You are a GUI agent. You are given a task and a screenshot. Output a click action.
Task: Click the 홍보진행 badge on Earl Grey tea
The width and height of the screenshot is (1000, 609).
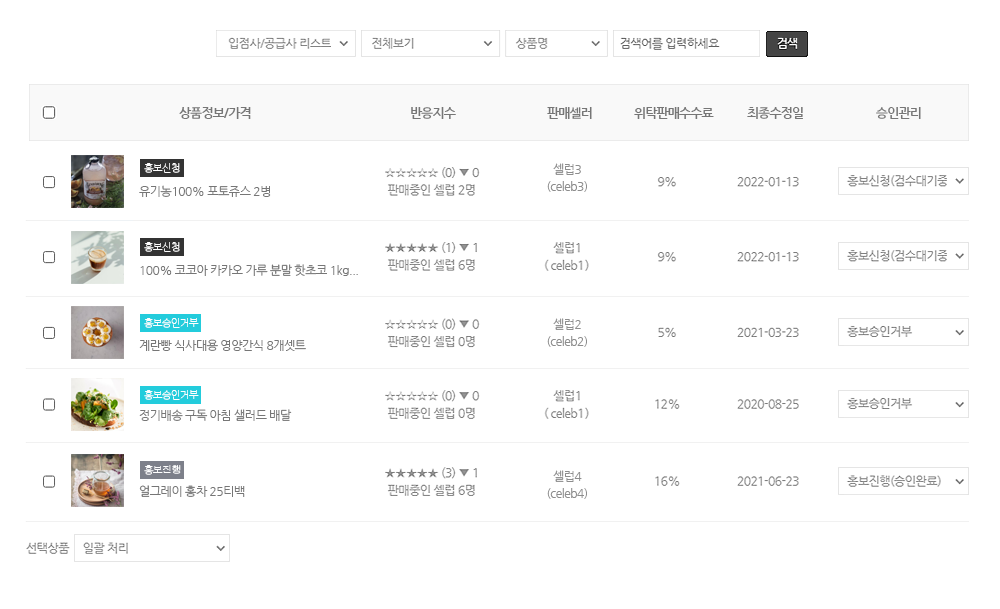[x=162, y=469]
